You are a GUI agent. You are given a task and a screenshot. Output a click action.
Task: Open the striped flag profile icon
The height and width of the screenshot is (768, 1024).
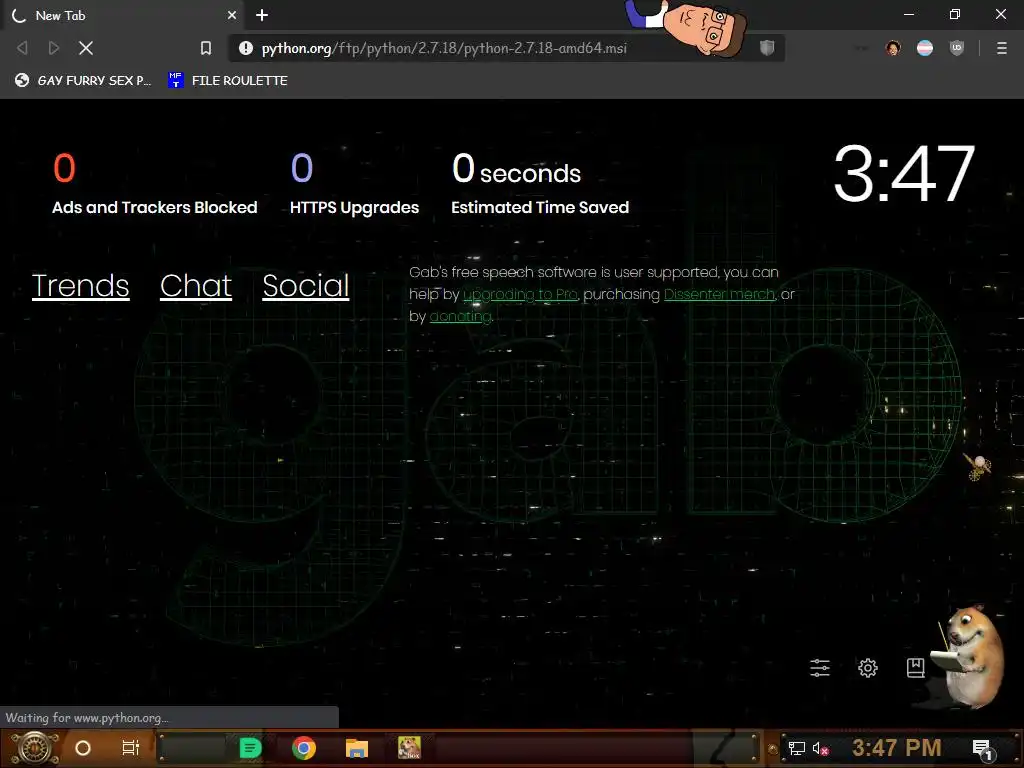click(x=925, y=48)
